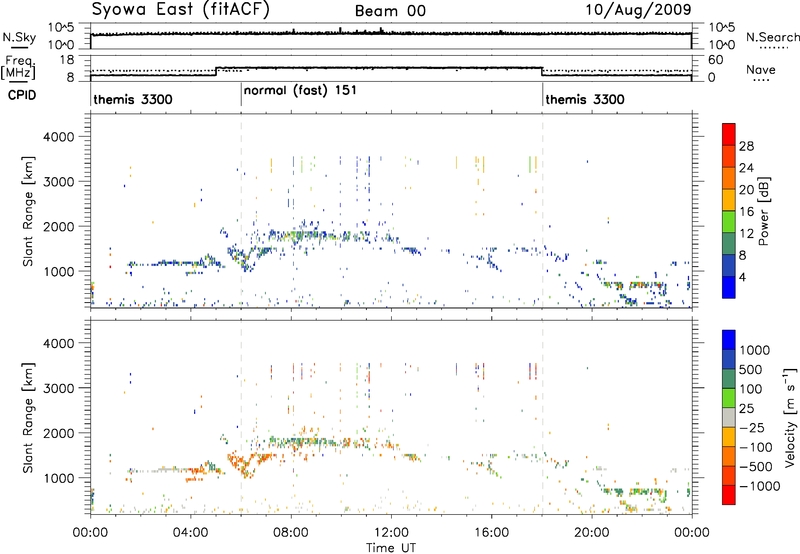Pick the light green 25–100 Velocity swatch
Viewport: 800px width, 554px height.
[729, 398]
